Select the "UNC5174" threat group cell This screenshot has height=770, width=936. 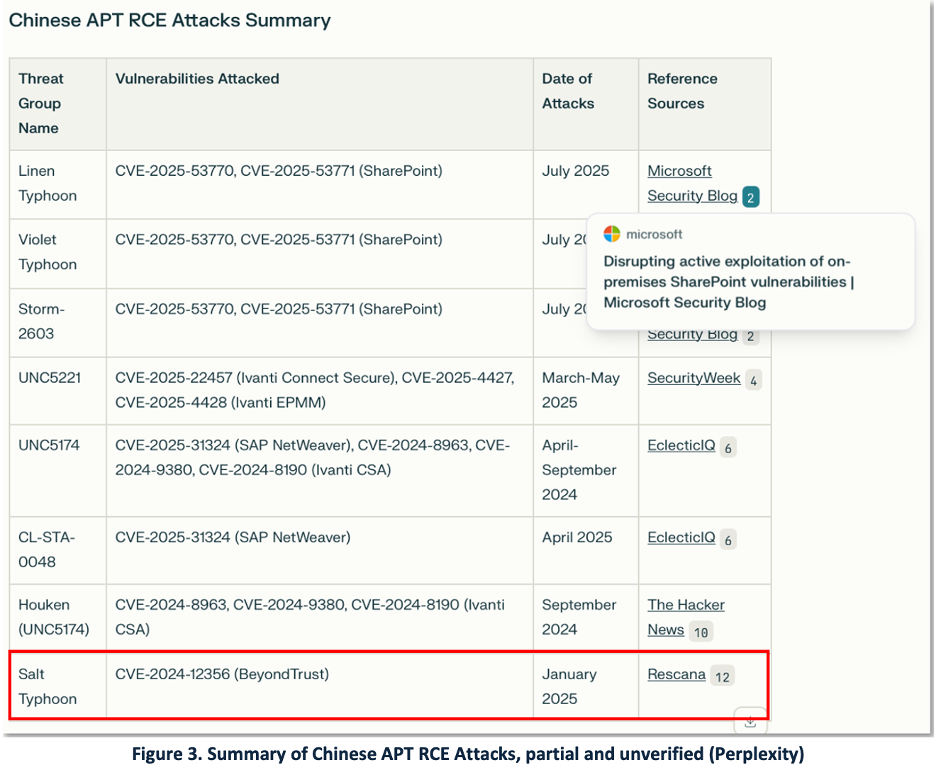tap(58, 470)
